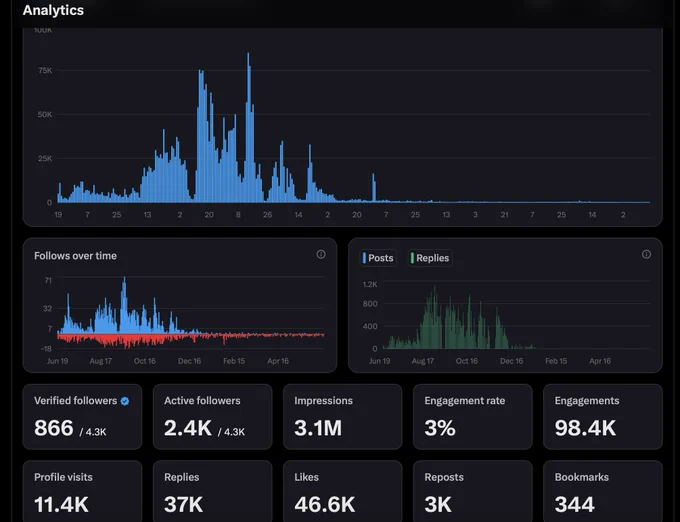Select the Engagement rate metric card
The width and height of the screenshot is (680, 522).
click(473, 417)
